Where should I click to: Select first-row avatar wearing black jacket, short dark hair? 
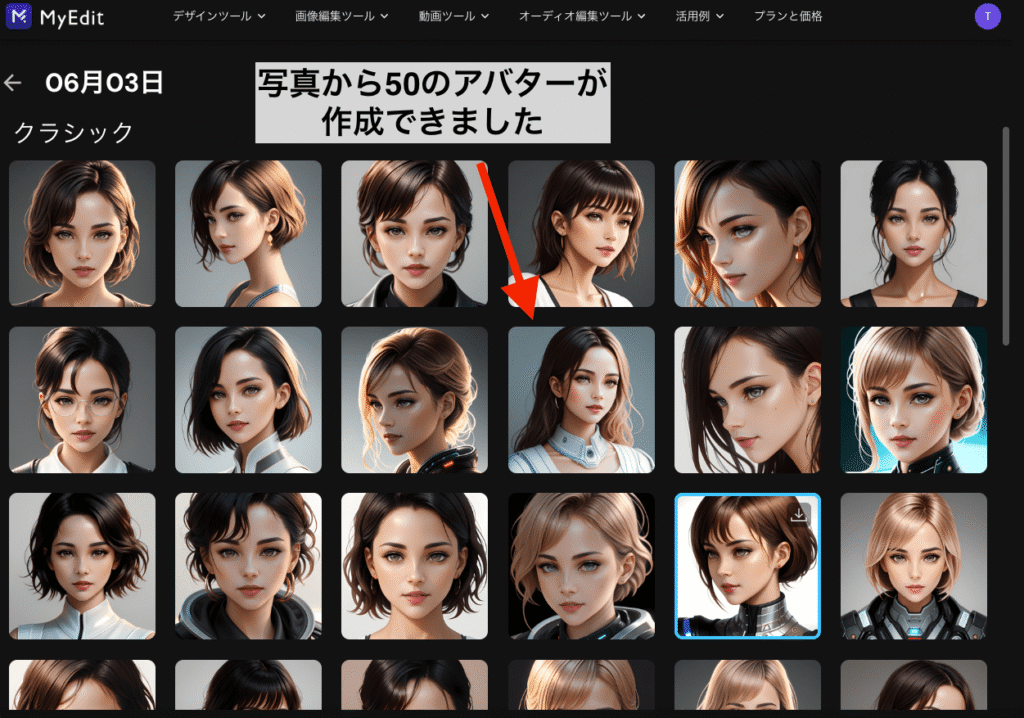coord(414,233)
